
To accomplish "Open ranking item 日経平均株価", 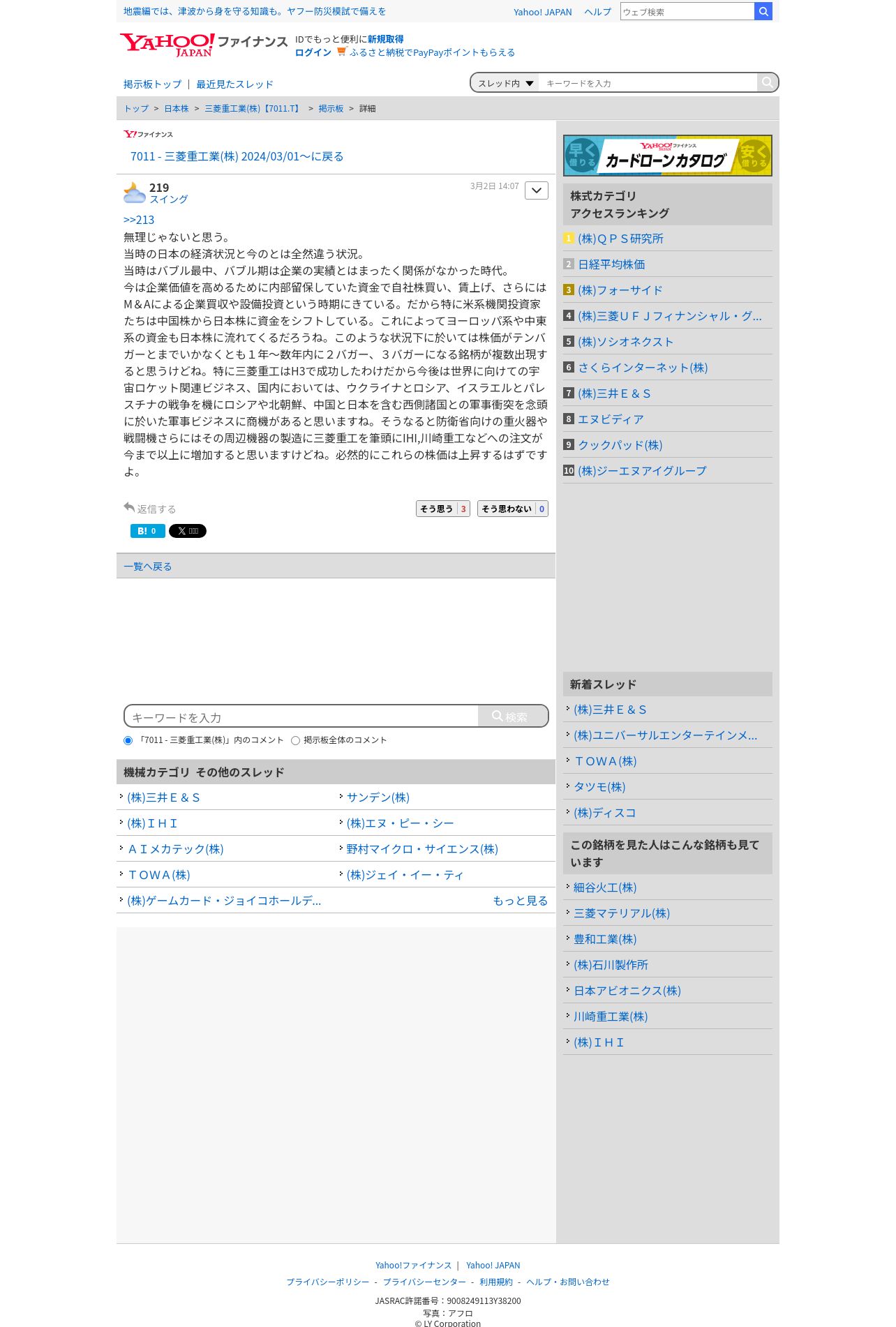I will [x=611, y=264].
